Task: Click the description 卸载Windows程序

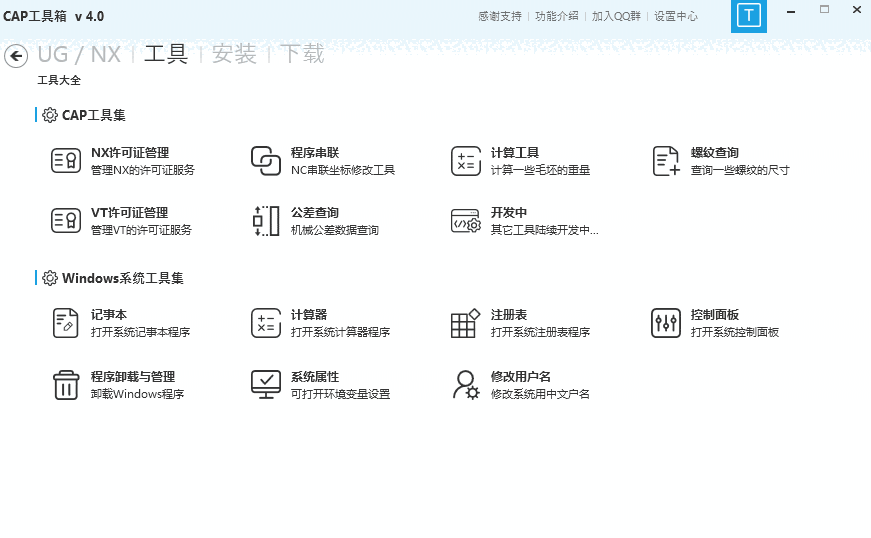Action: point(138,394)
